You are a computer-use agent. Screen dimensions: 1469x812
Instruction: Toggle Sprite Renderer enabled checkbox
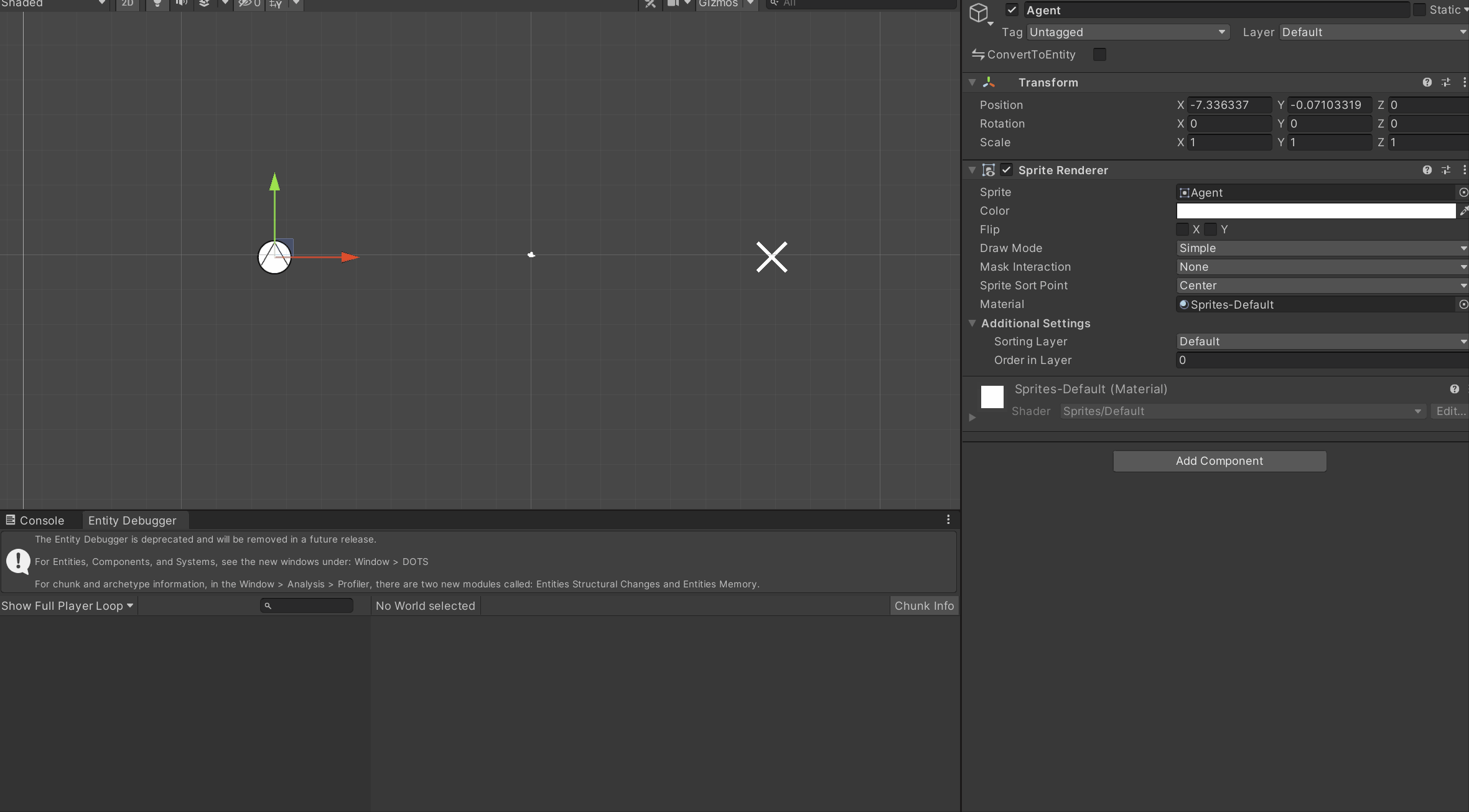pos(1007,170)
